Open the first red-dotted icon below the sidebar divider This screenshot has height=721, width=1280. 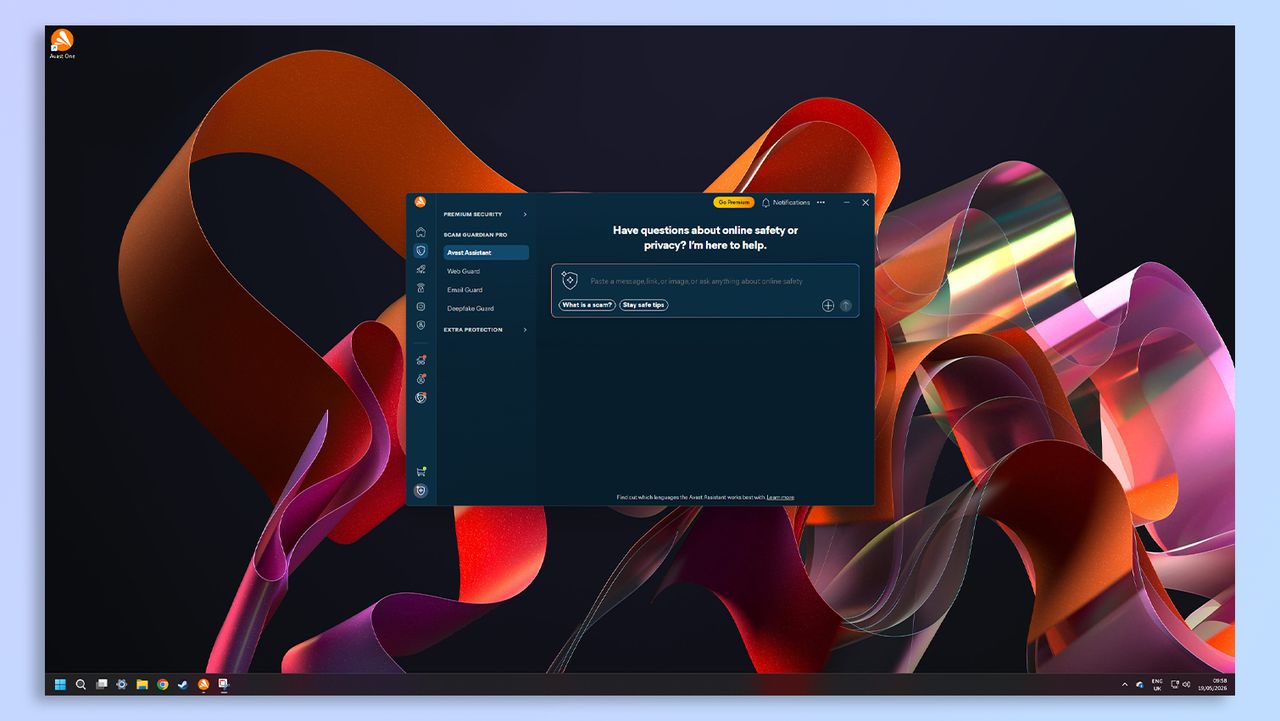pyautogui.click(x=421, y=360)
